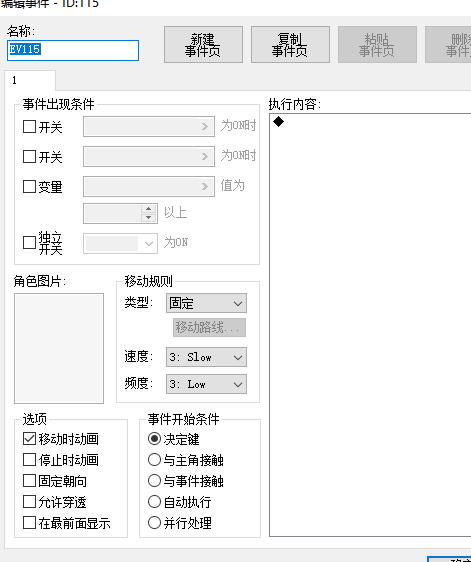Image resolution: width=471 pixels, height=562 pixels.
Task: Select event page tab 1
Action: (x=30, y=80)
